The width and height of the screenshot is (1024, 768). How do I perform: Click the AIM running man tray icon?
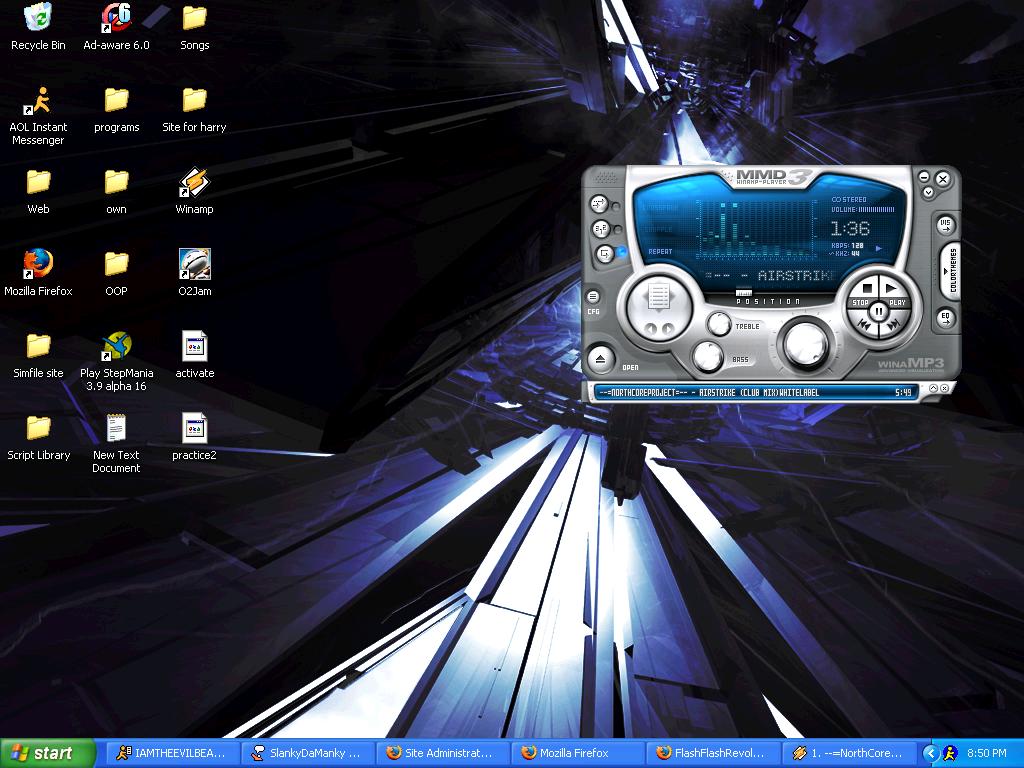(950, 753)
